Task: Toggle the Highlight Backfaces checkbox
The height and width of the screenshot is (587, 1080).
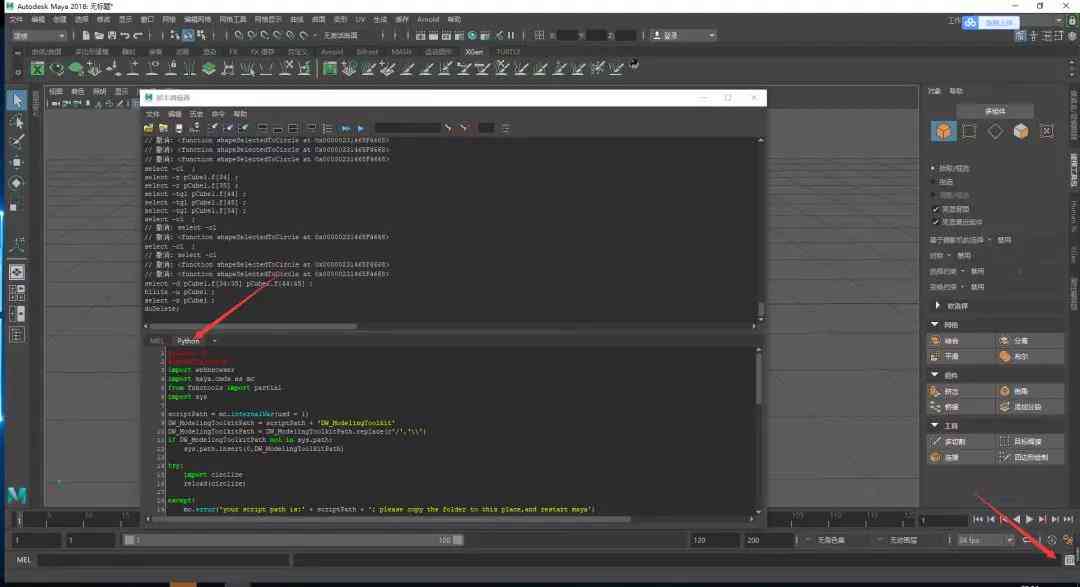Action: 935,209
